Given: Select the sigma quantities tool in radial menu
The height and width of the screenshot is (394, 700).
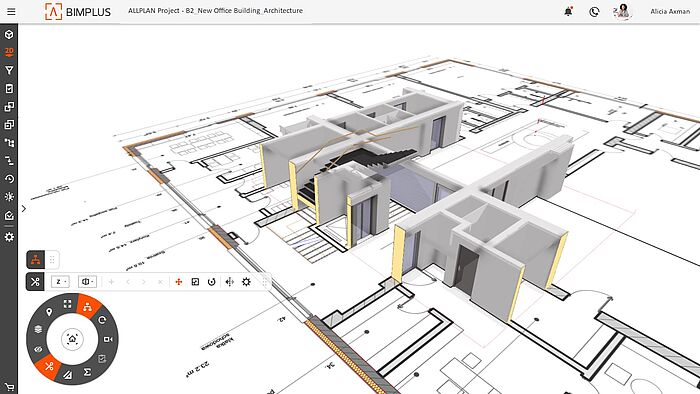Looking at the screenshot, I should tap(88, 372).
